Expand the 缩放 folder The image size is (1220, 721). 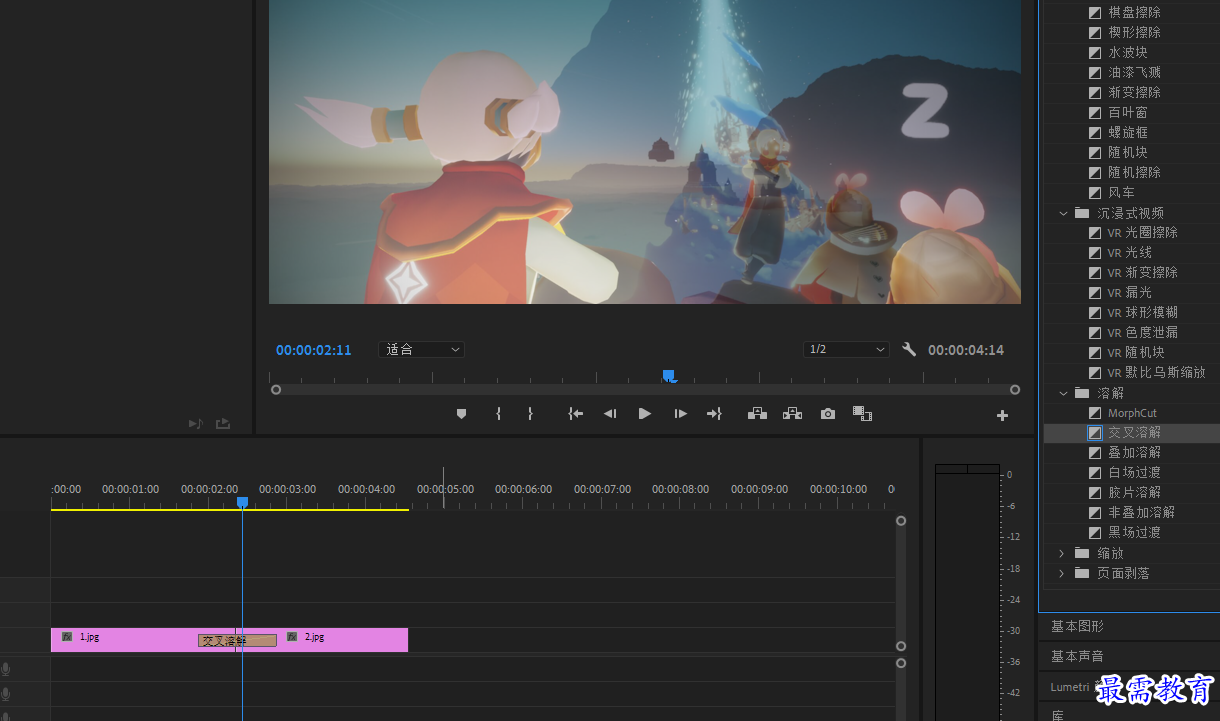pos(1063,553)
